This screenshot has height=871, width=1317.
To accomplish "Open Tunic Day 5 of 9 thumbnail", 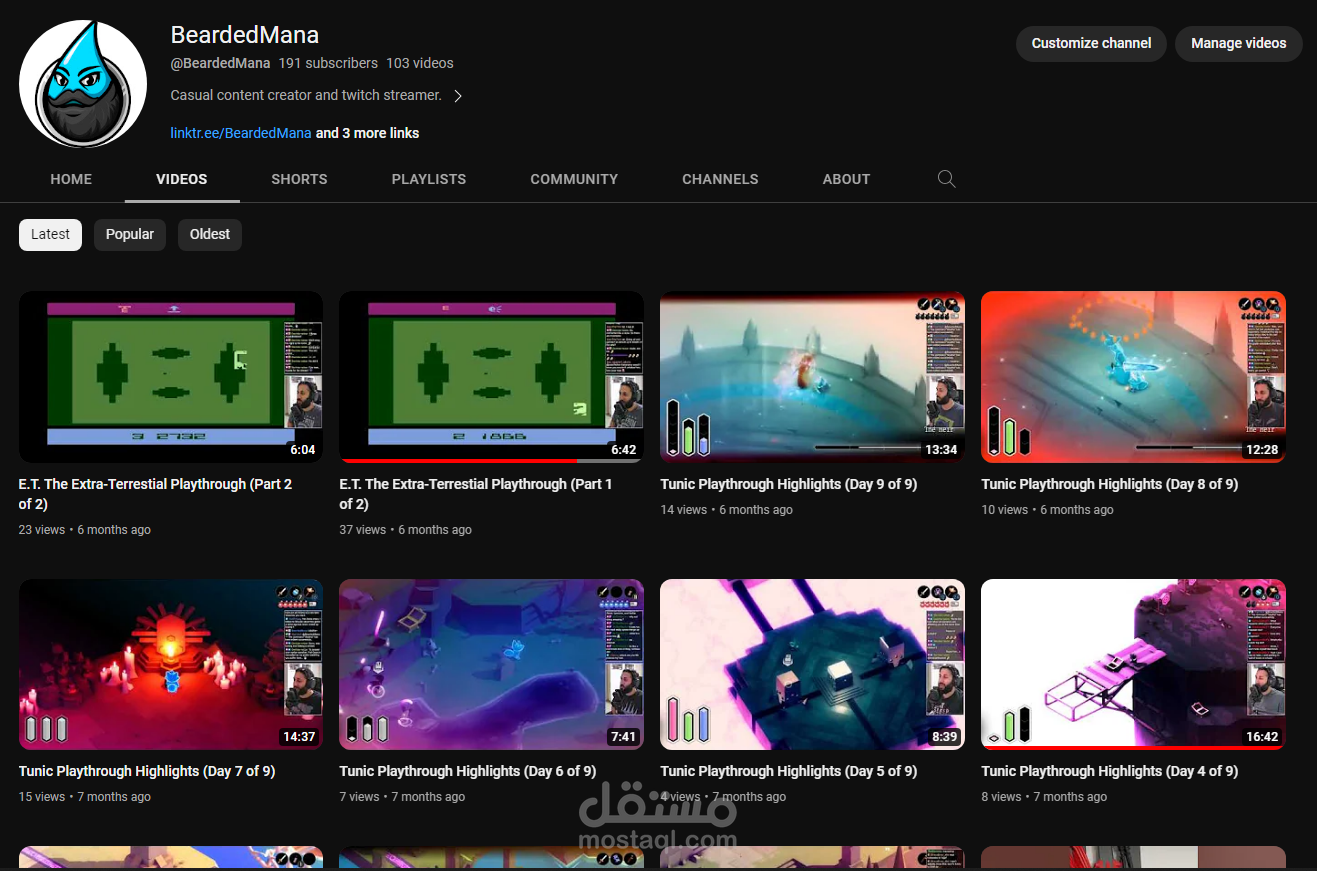I will (x=812, y=664).
